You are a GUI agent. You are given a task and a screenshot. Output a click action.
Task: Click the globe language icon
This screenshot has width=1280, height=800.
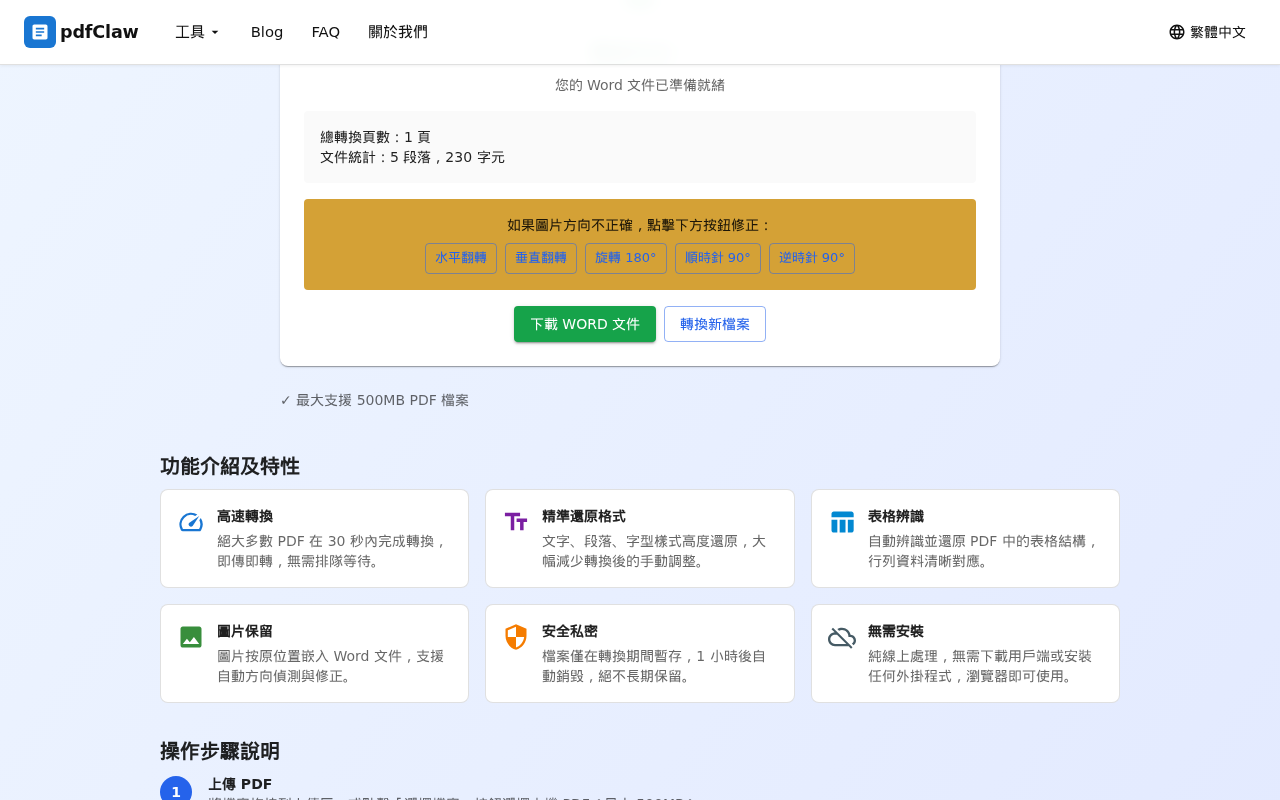click(x=1176, y=31)
